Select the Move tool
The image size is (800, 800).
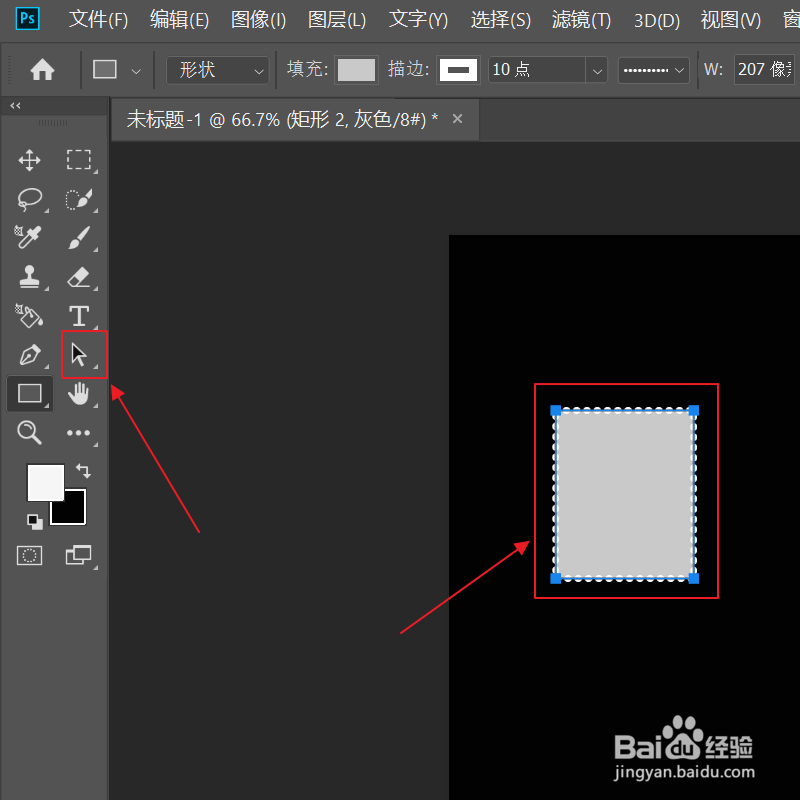[30, 160]
